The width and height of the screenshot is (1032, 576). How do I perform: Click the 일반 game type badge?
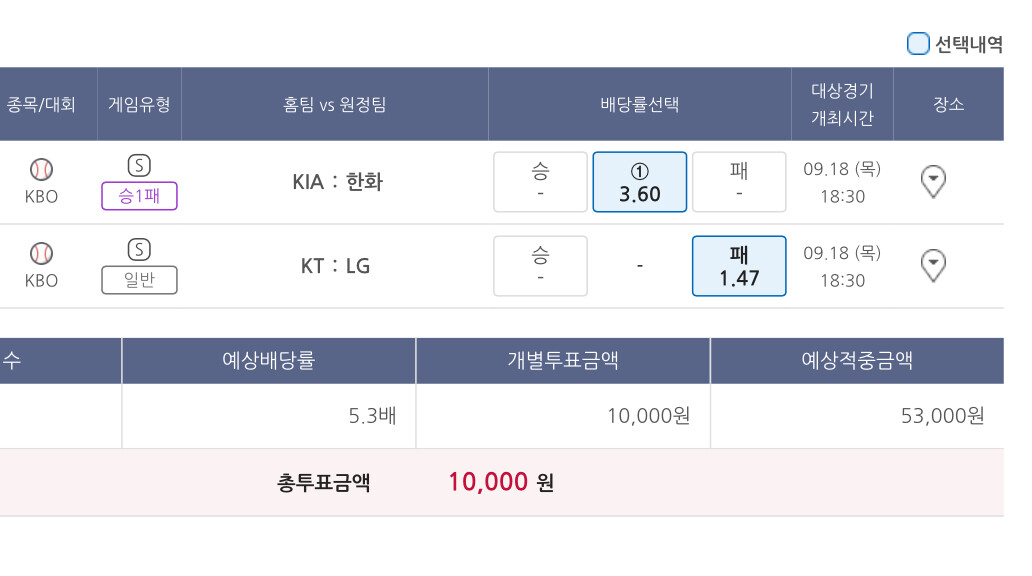point(139,280)
